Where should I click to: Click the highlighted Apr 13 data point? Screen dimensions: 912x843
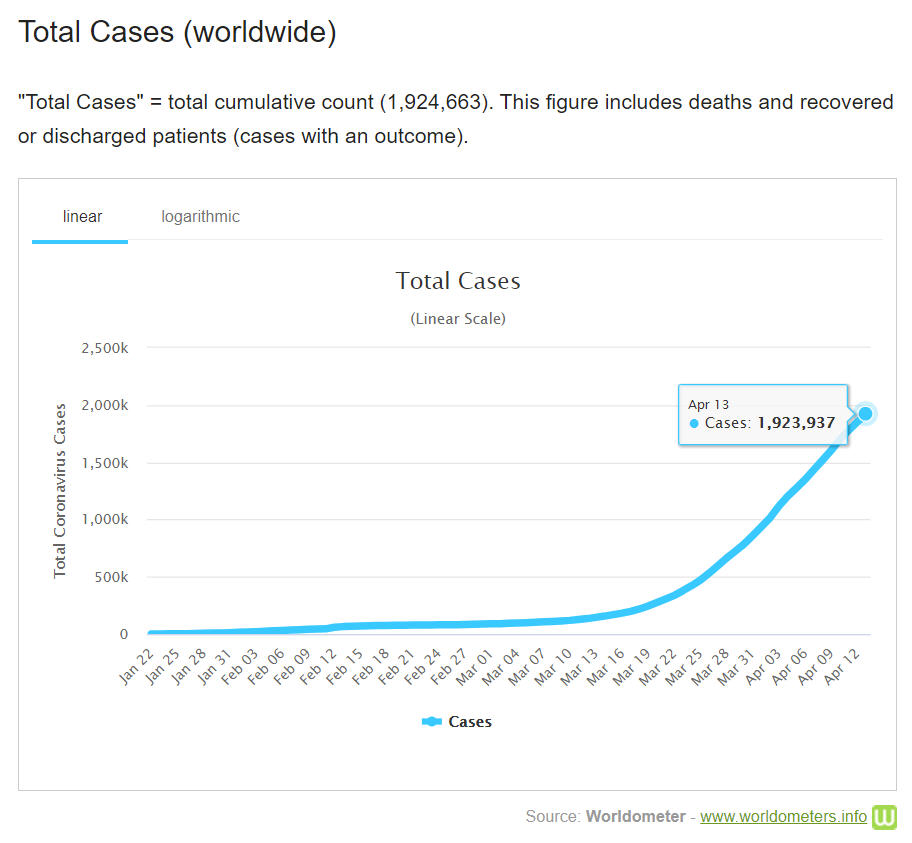[x=865, y=413]
